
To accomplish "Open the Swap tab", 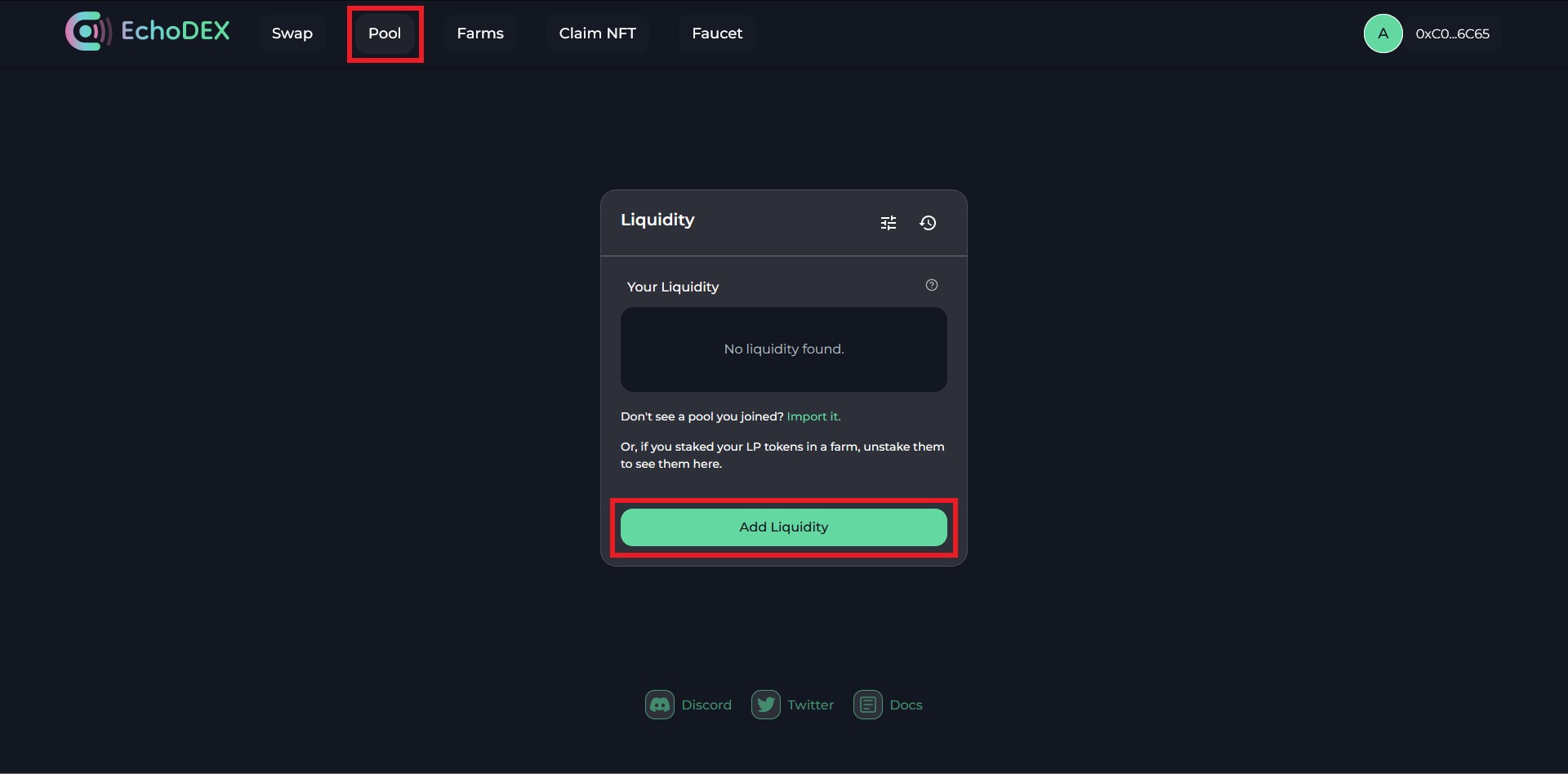I will pyautogui.click(x=292, y=33).
